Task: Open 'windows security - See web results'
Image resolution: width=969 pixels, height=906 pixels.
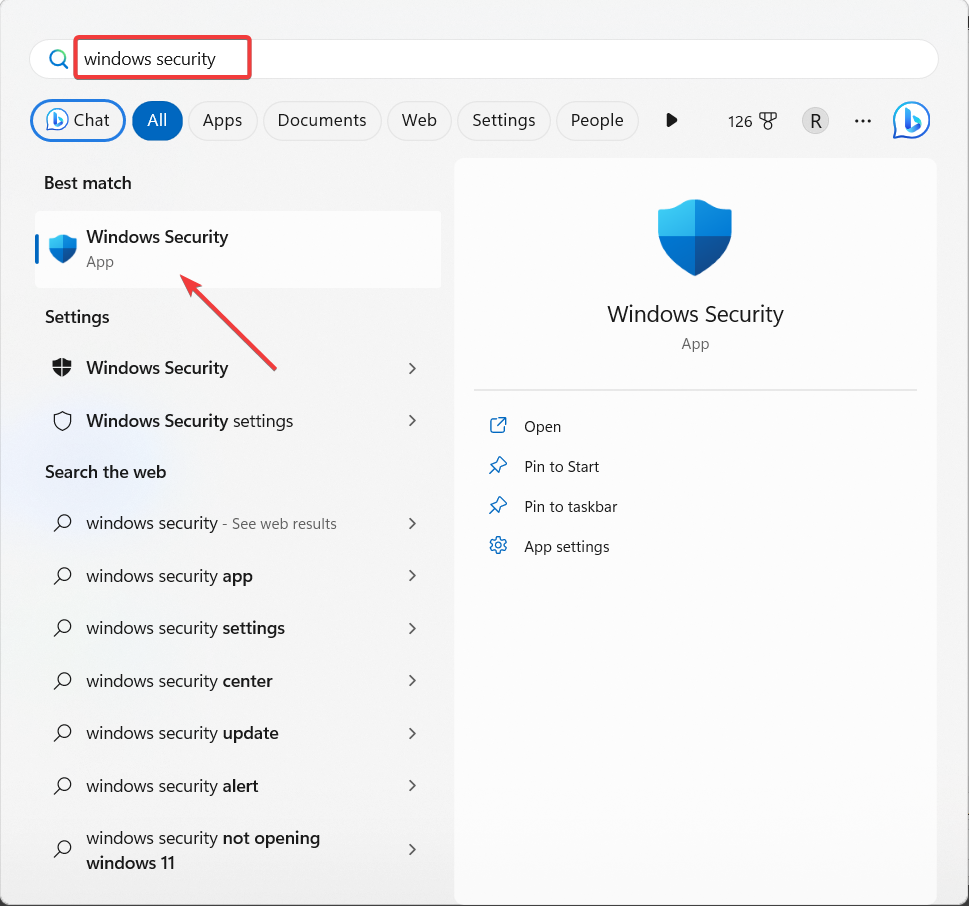Action: pyautogui.click(x=238, y=523)
